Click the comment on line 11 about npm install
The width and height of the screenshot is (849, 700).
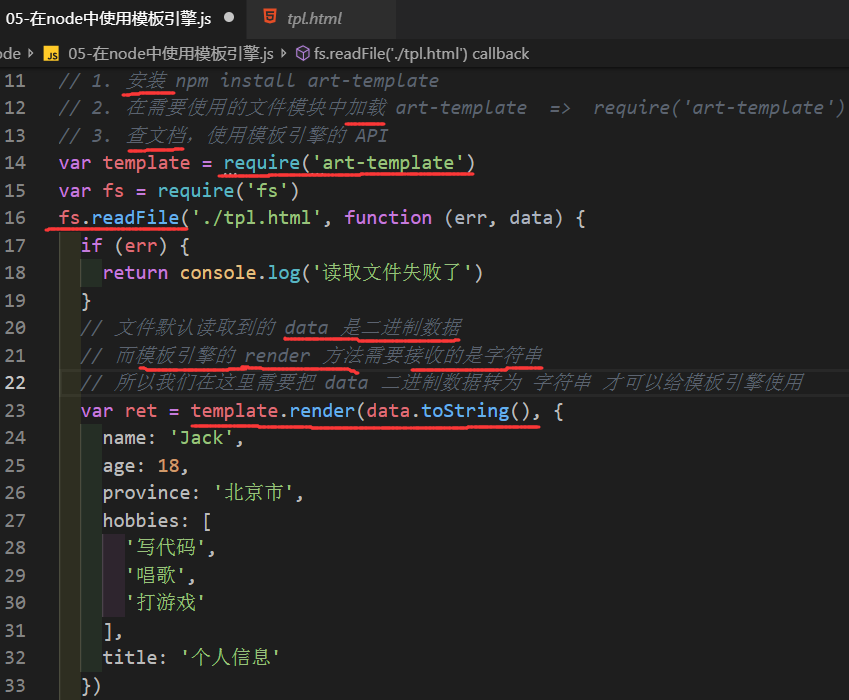coord(249,81)
